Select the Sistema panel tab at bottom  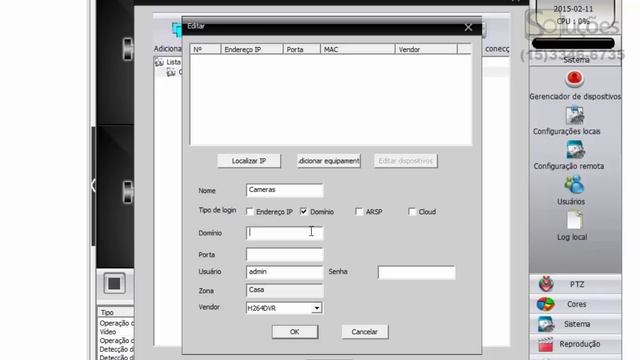576,324
